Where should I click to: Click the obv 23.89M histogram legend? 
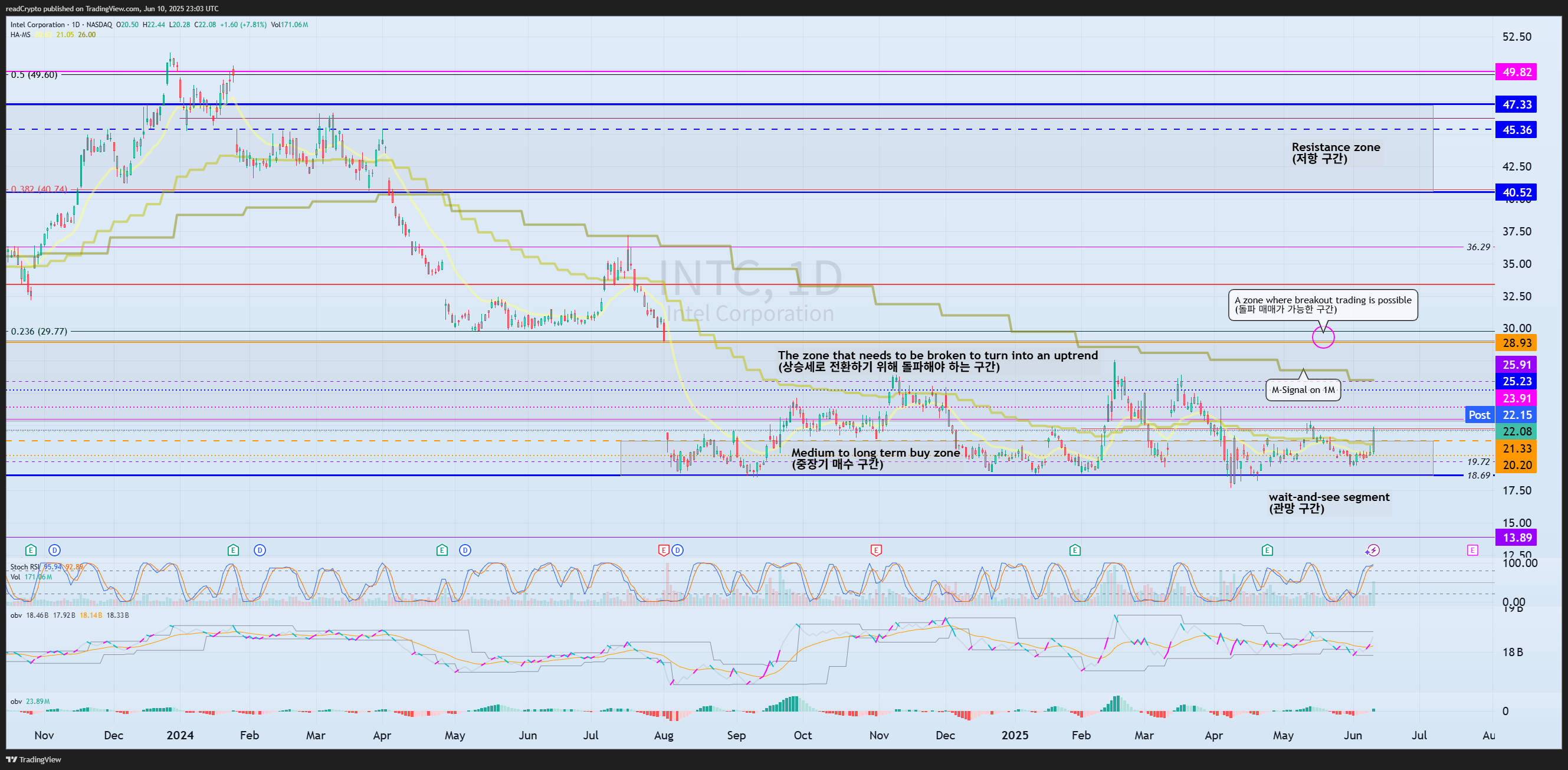click(x=30, y=701)
